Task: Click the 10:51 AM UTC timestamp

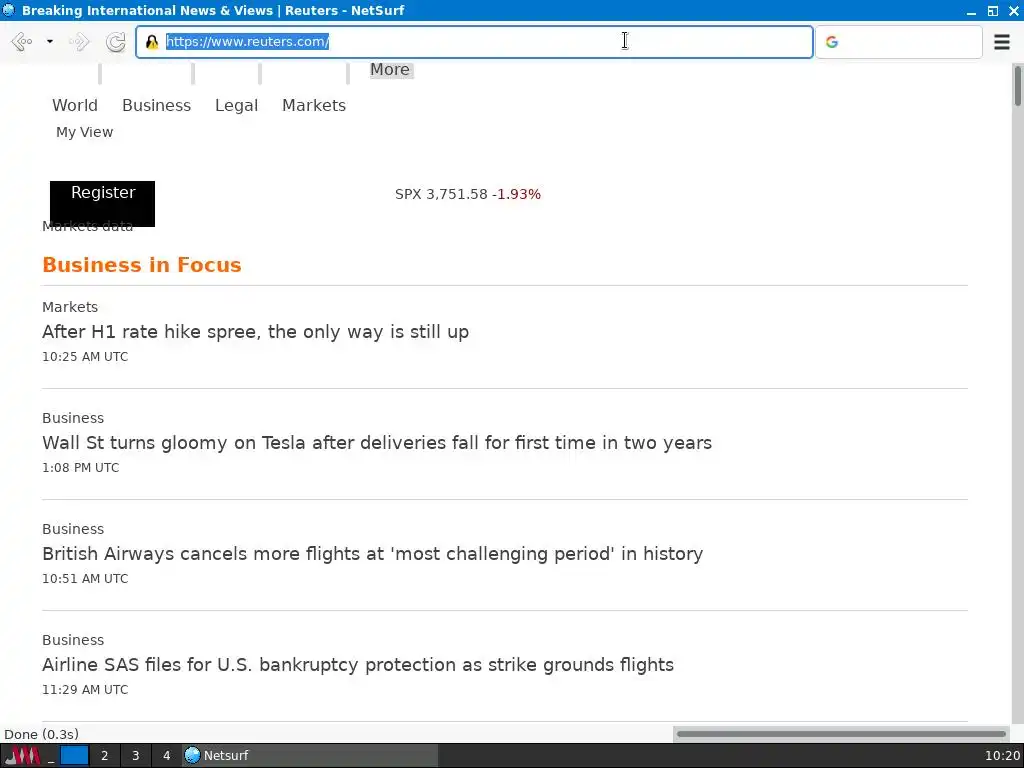Action: [x=85, y=579]
